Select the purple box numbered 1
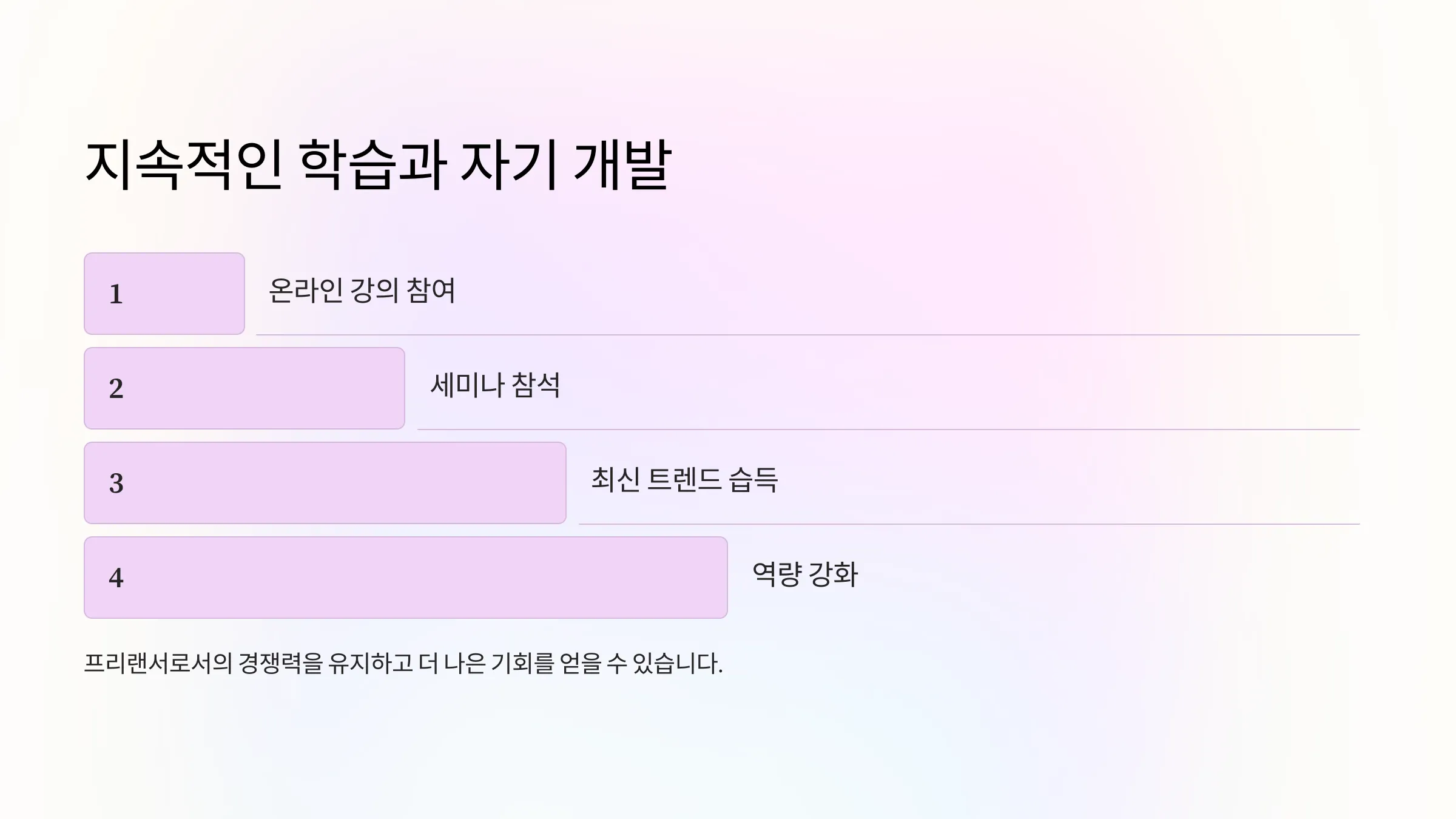The image size is (1456, 819). pyautogui.click(x=164, y=294)
